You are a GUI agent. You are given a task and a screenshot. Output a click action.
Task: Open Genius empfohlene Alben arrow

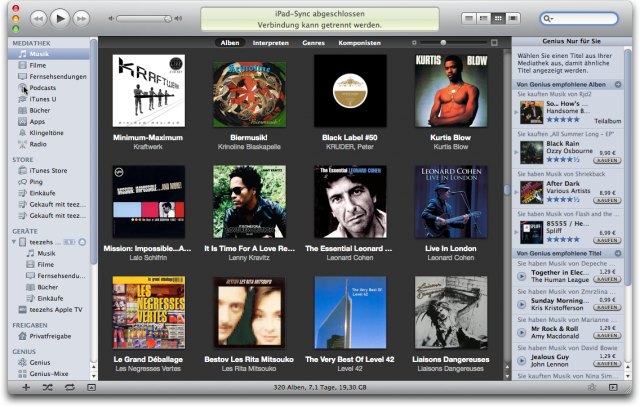618,85
